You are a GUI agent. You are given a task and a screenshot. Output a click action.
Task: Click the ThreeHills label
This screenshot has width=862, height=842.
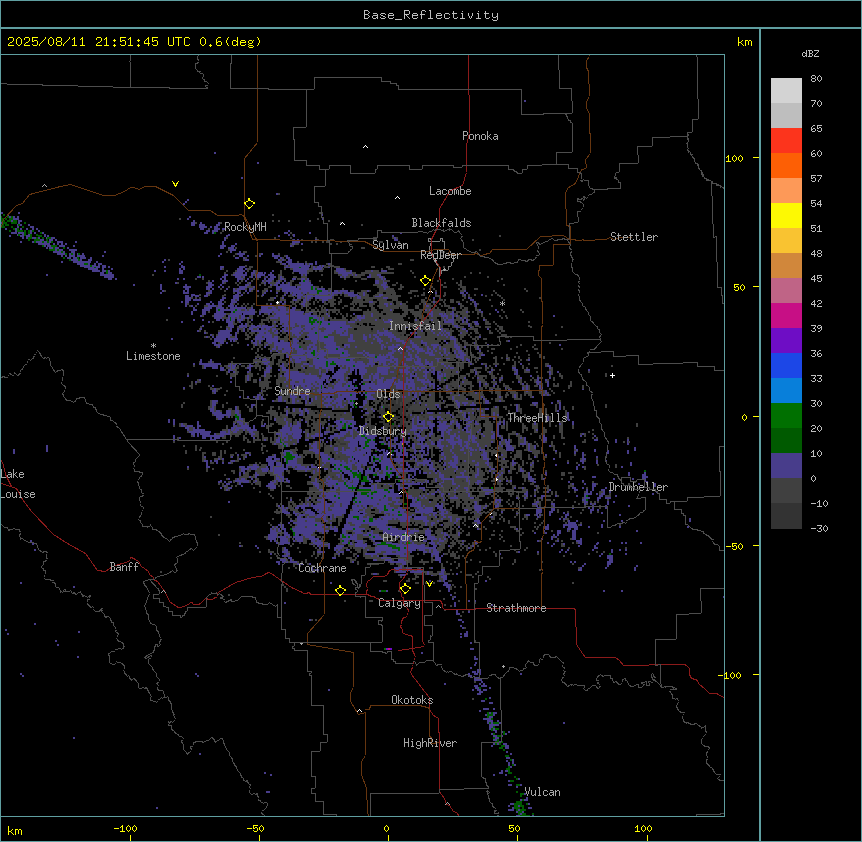tap(537, 418)
